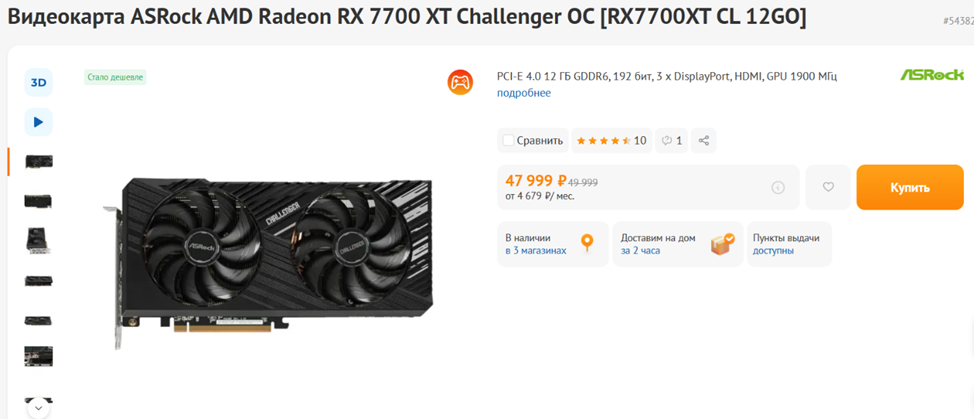Screen dimensions: 974x419
Task: Open the ASRock brand logo
Action: click(932, 75)
